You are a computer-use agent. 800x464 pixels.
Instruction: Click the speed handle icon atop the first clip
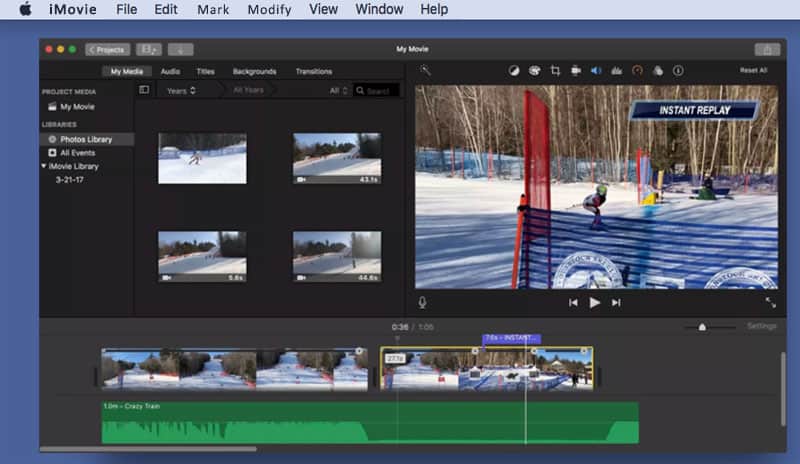pos(359,351)
